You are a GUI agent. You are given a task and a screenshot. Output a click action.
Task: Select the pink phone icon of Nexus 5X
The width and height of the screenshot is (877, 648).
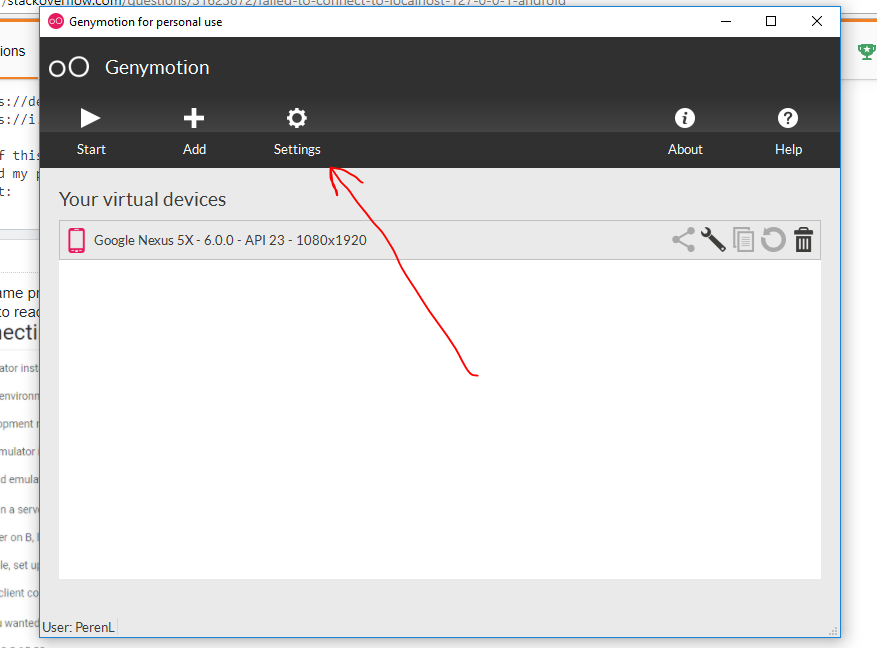tap(77, 240)
